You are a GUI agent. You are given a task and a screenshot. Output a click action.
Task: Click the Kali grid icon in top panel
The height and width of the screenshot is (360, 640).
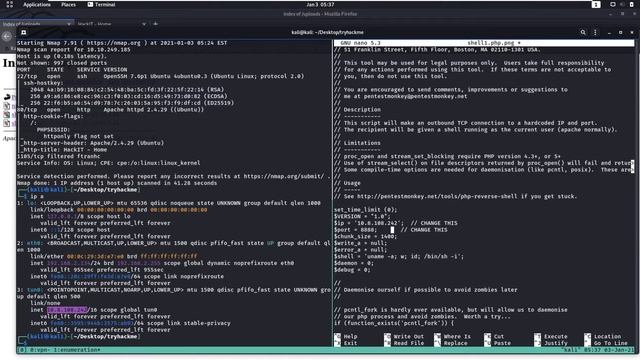9,4
